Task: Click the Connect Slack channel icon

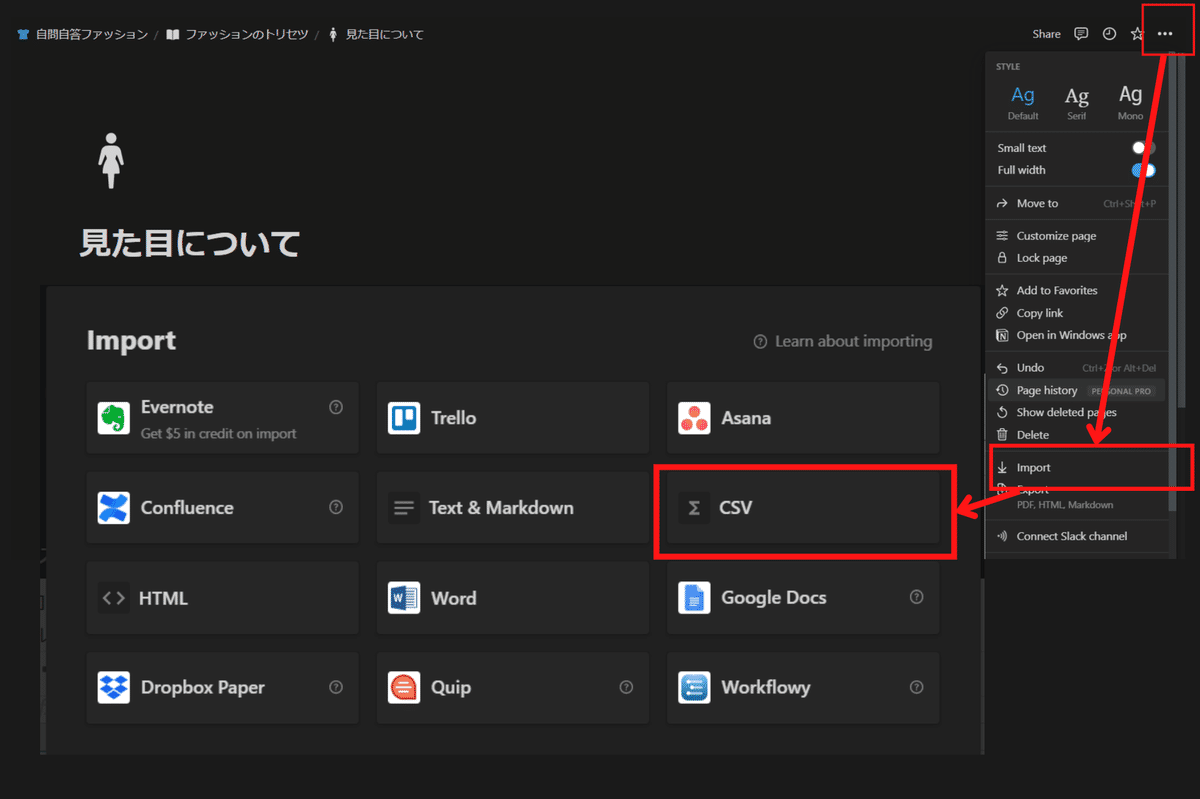Action: (1002, 536)
